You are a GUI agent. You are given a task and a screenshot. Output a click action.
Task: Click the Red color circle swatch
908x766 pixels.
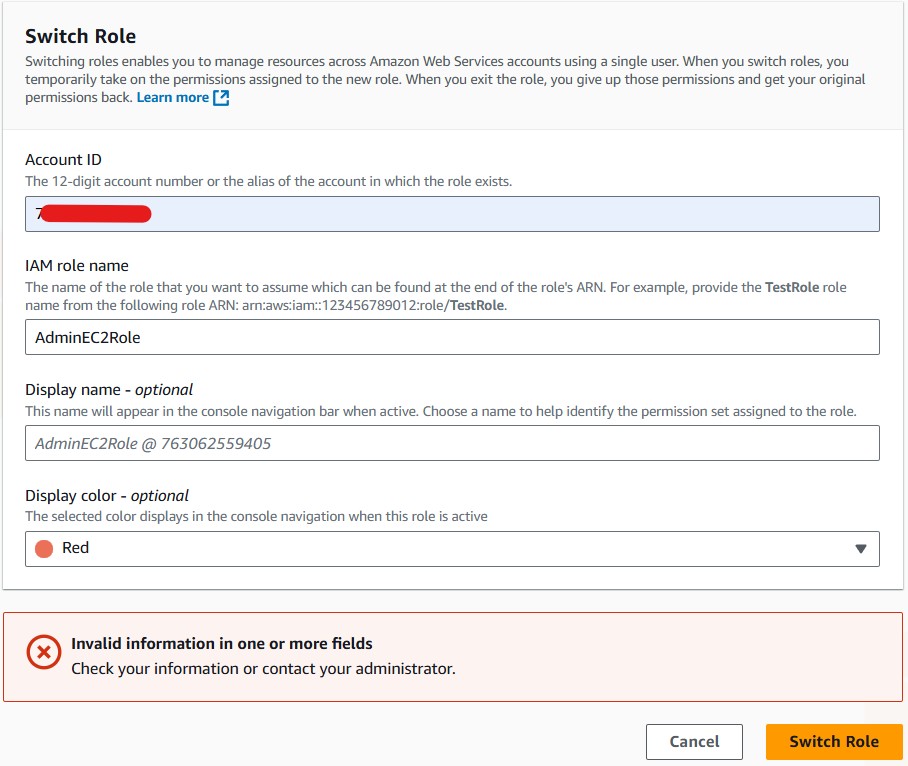point(44,549)
